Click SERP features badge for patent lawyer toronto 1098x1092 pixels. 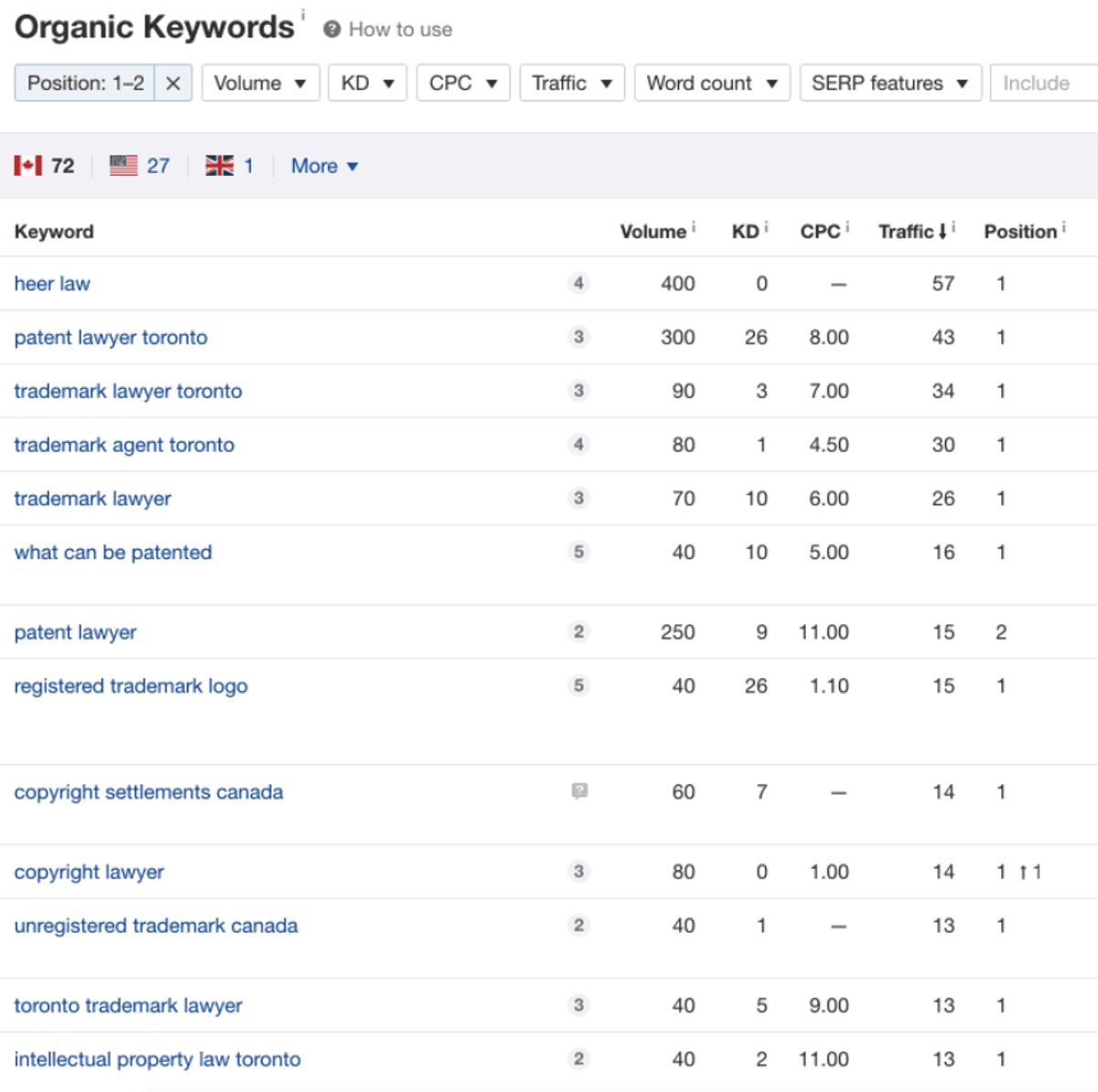tap(578, 338)
